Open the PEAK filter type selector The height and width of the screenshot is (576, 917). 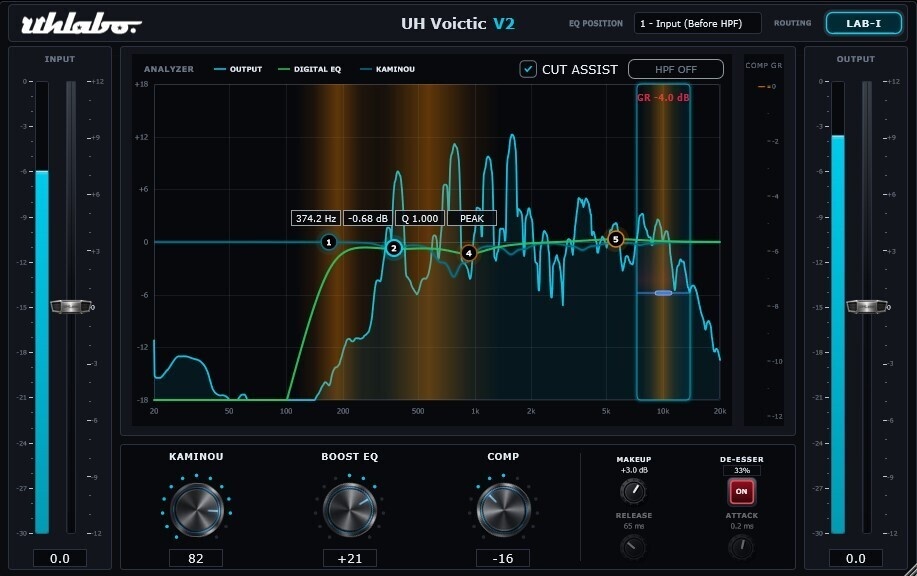click(x=472, y=218)
